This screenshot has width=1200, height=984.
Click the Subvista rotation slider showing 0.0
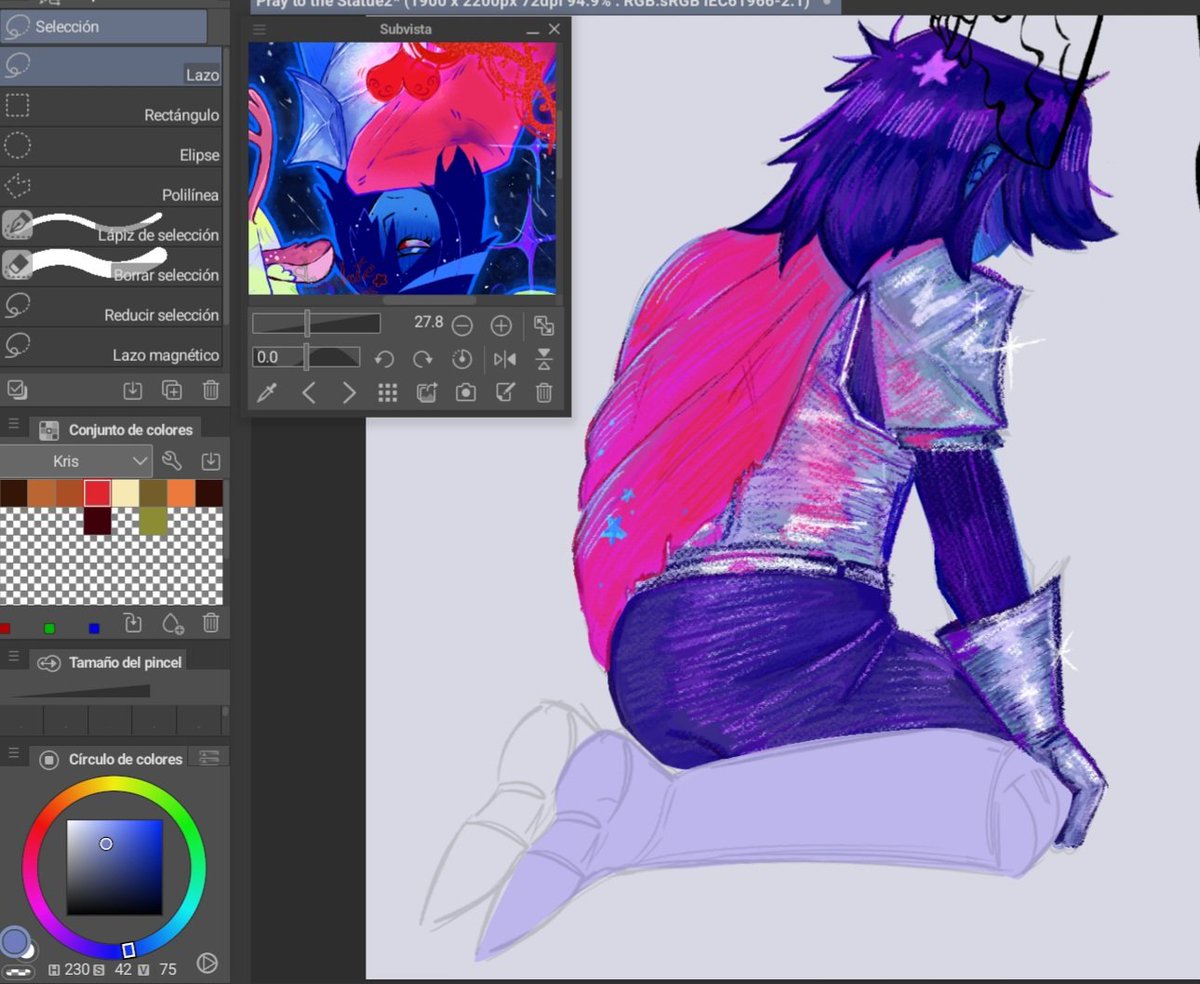point(306,357)
